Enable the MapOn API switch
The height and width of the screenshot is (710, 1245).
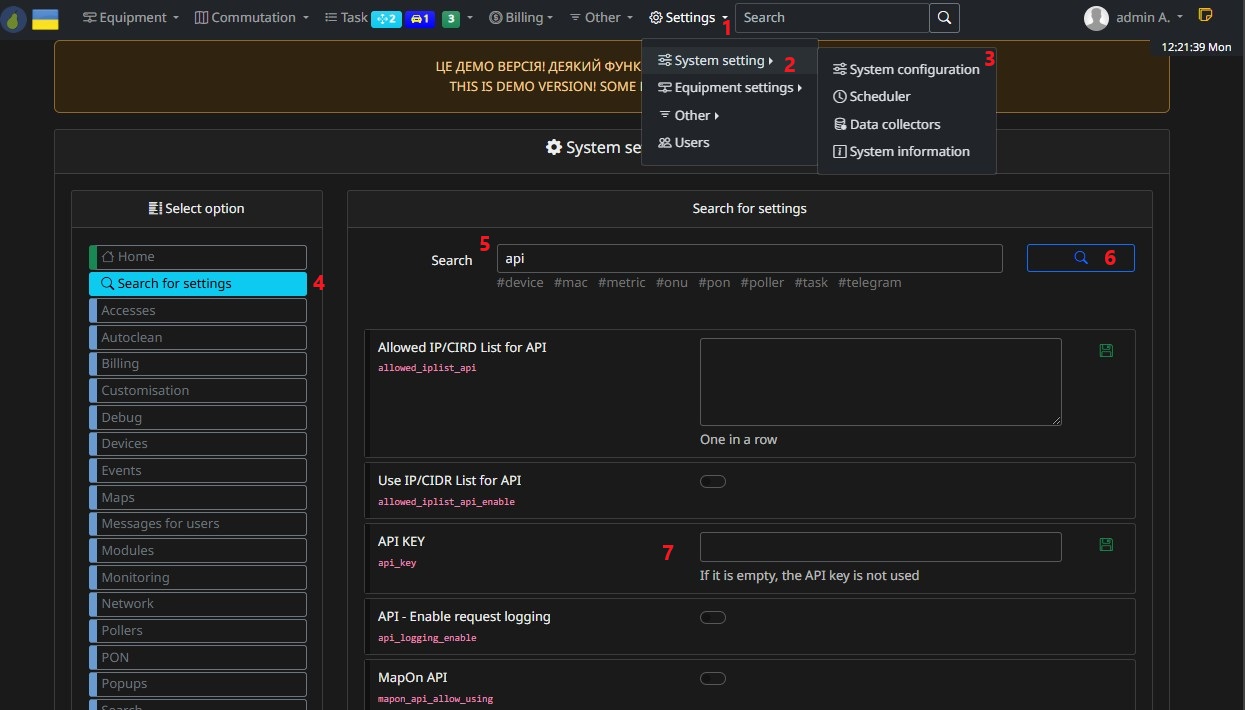713,678
